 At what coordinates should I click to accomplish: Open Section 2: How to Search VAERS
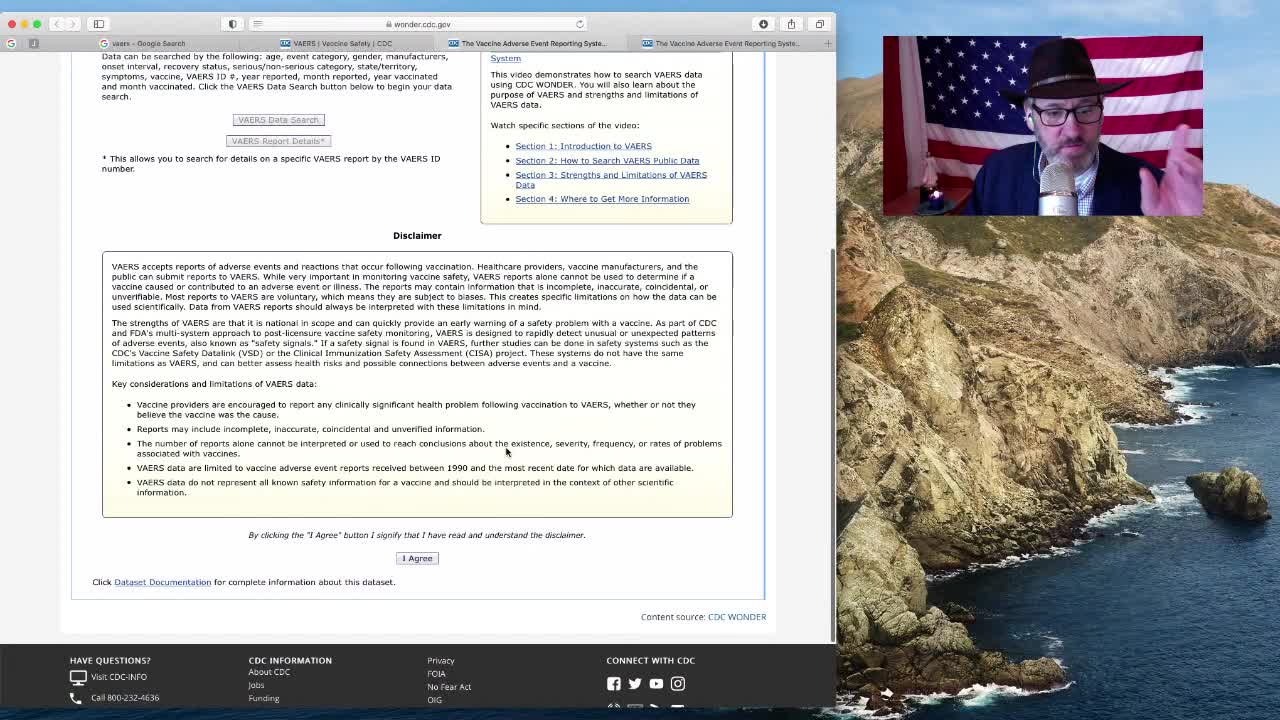607,160
